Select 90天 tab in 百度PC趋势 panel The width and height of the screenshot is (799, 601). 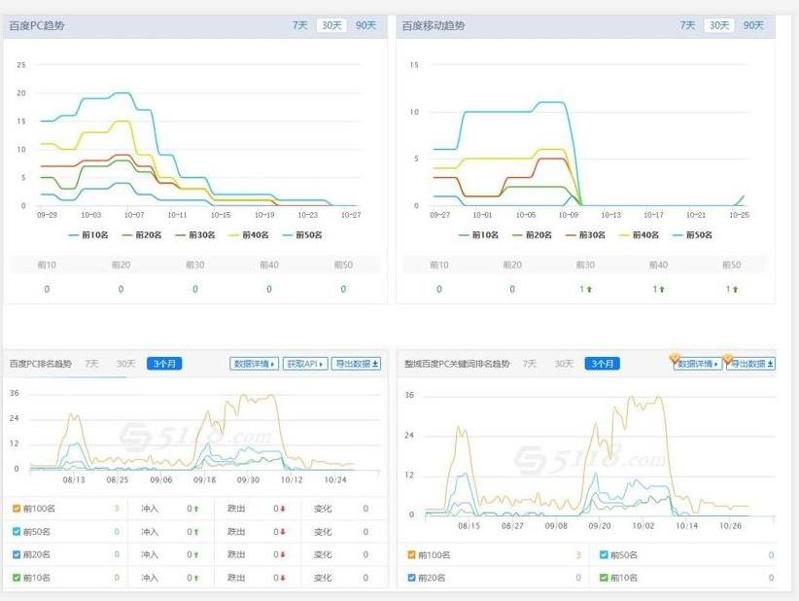click(x=365, y=25)
